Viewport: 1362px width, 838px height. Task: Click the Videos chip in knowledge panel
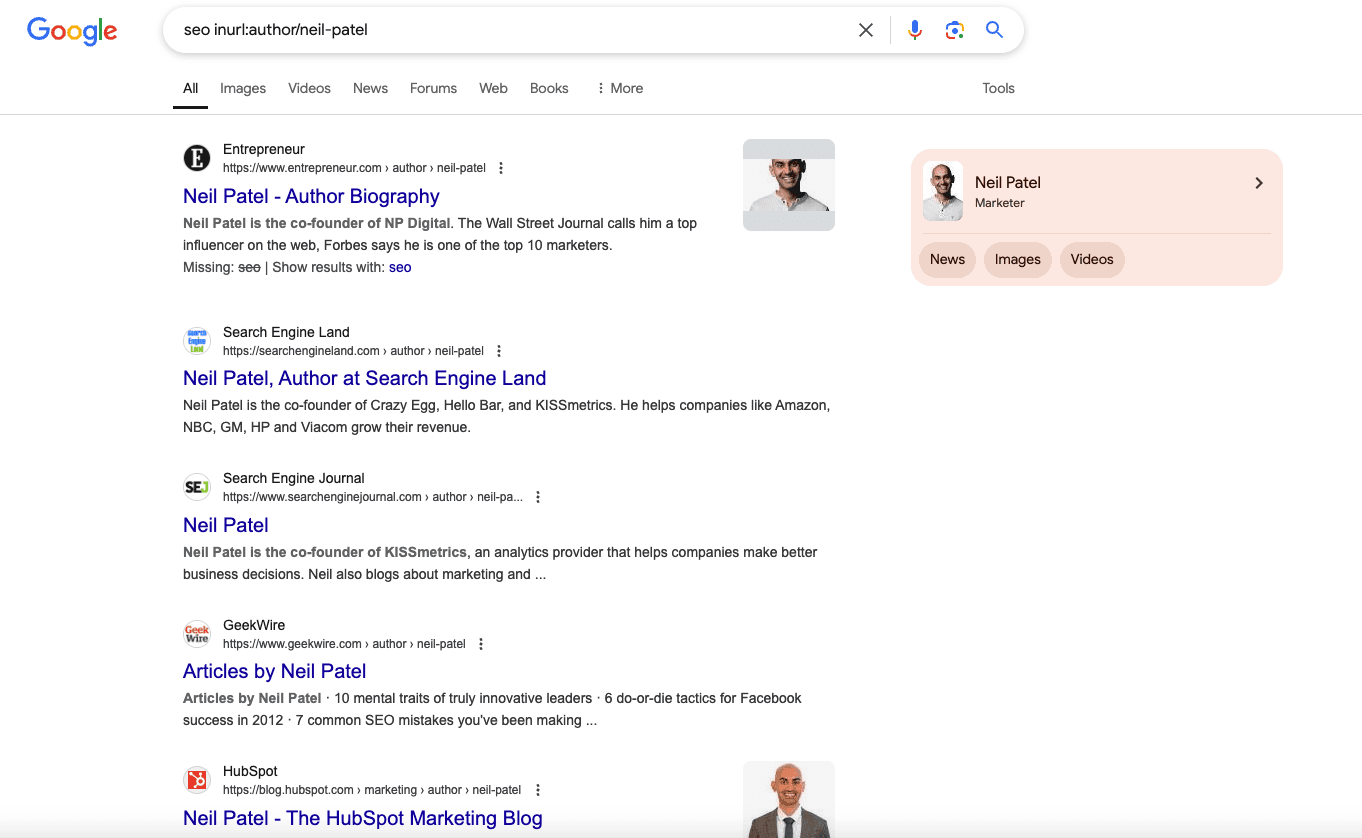(x=1091, y=259)
